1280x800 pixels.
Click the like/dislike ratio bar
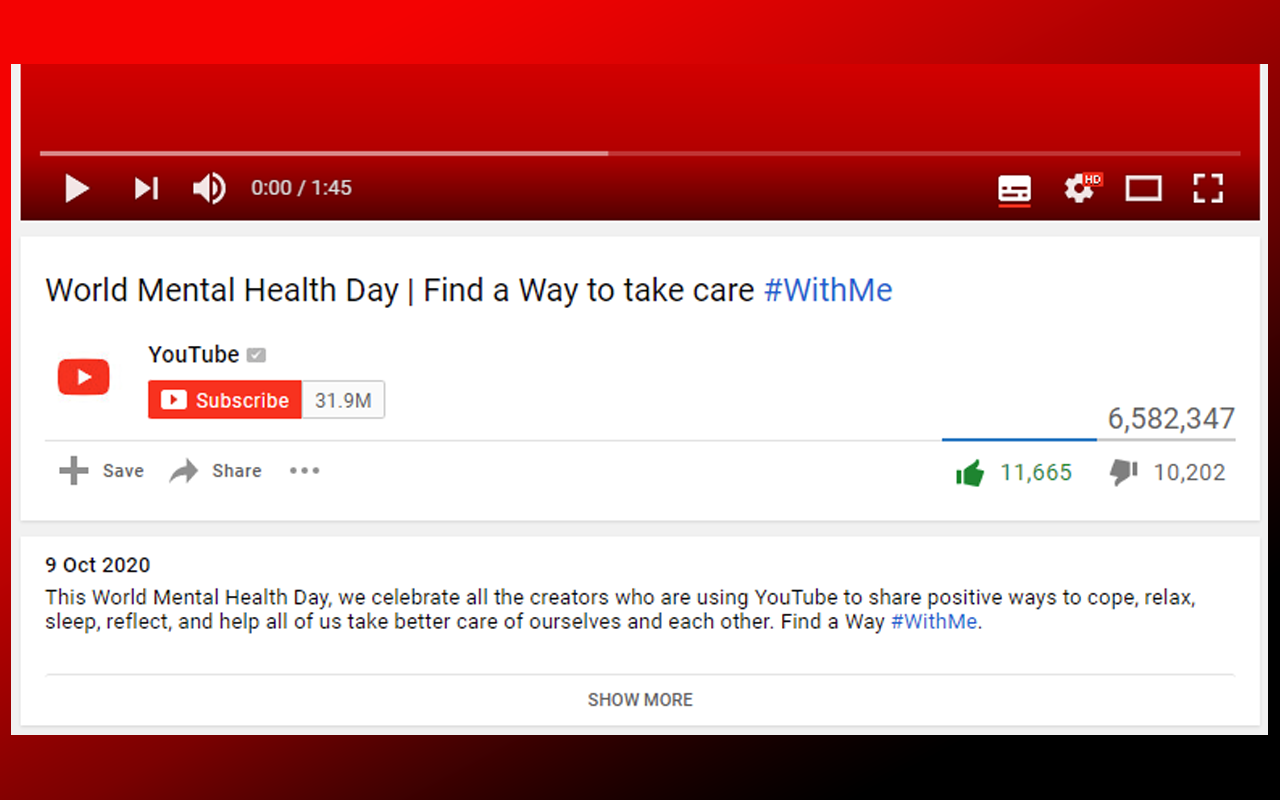click(x=1088, y=439)
